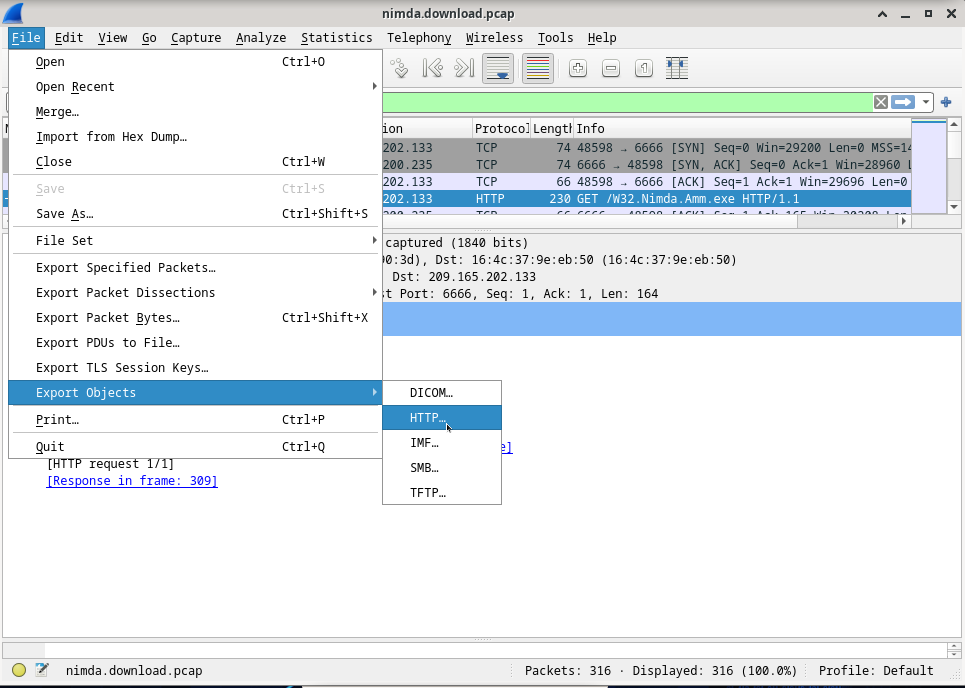Image resolution: width=965 pixels, height=688 pixels.
Task: Select the Merge… menu entry
Action: (195, 112)
